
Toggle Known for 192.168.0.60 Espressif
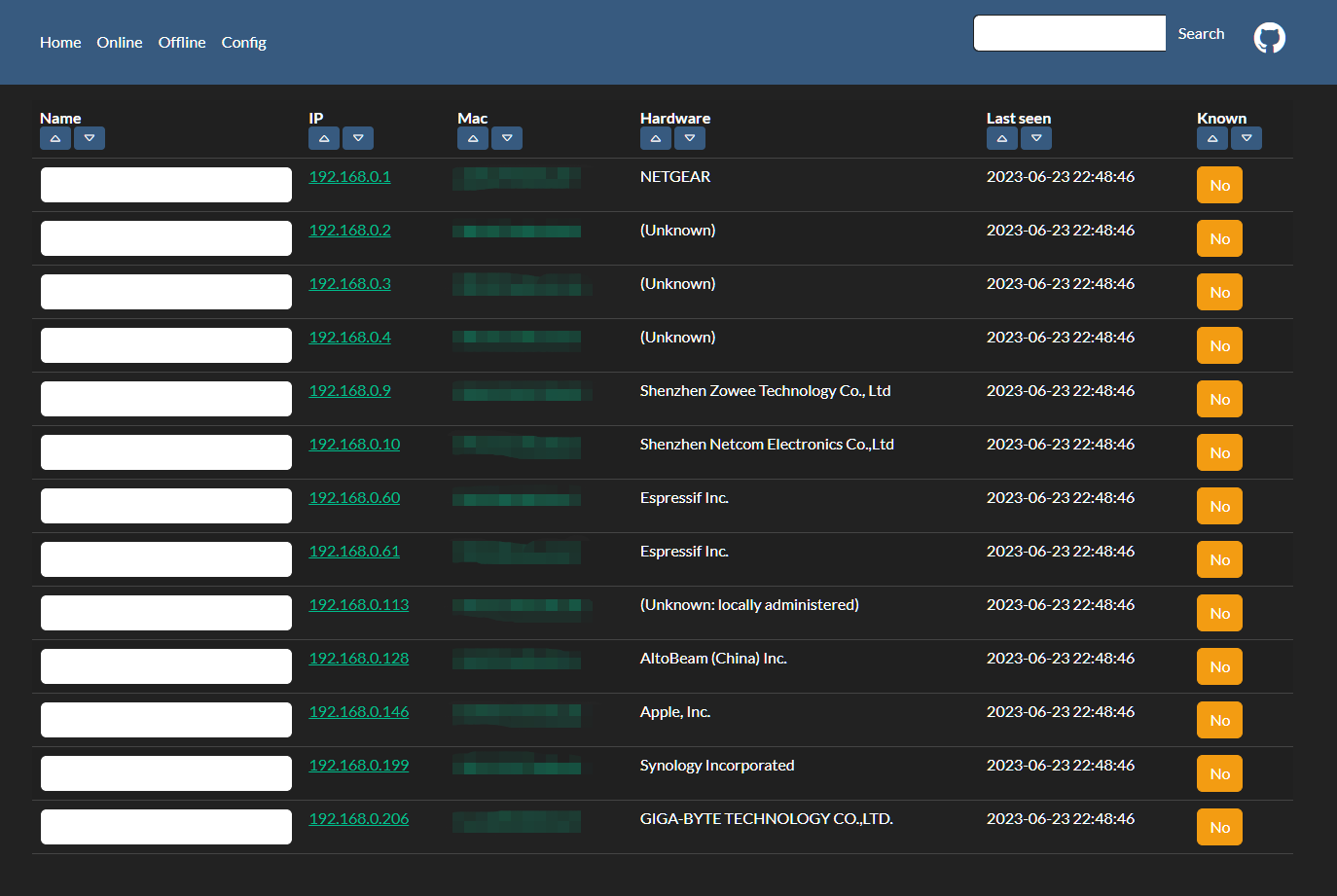click(x=1219, y=506)
